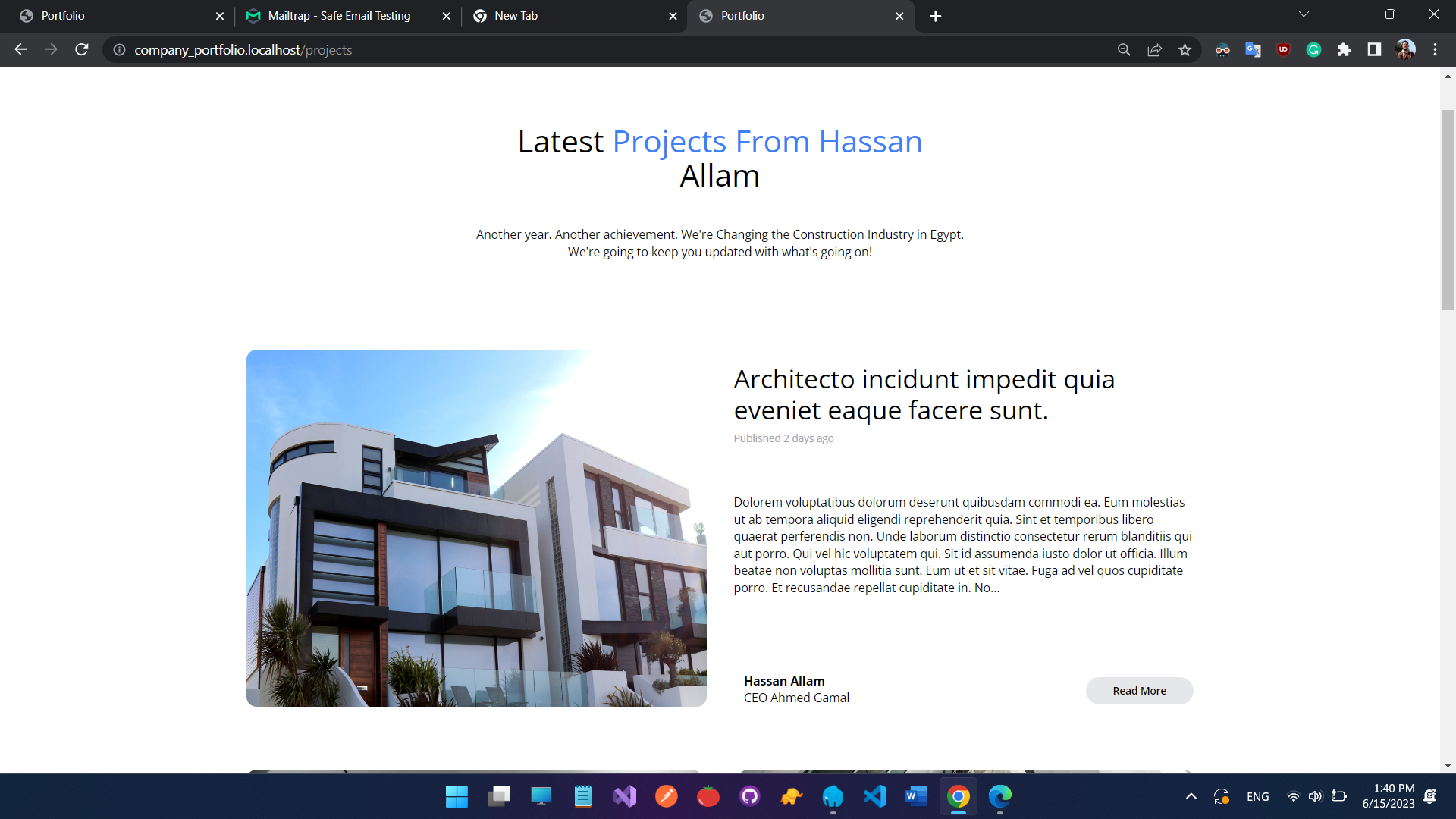
Task: Open the Extensions puzzle piece icon
Action: [x=1344, y=50]
